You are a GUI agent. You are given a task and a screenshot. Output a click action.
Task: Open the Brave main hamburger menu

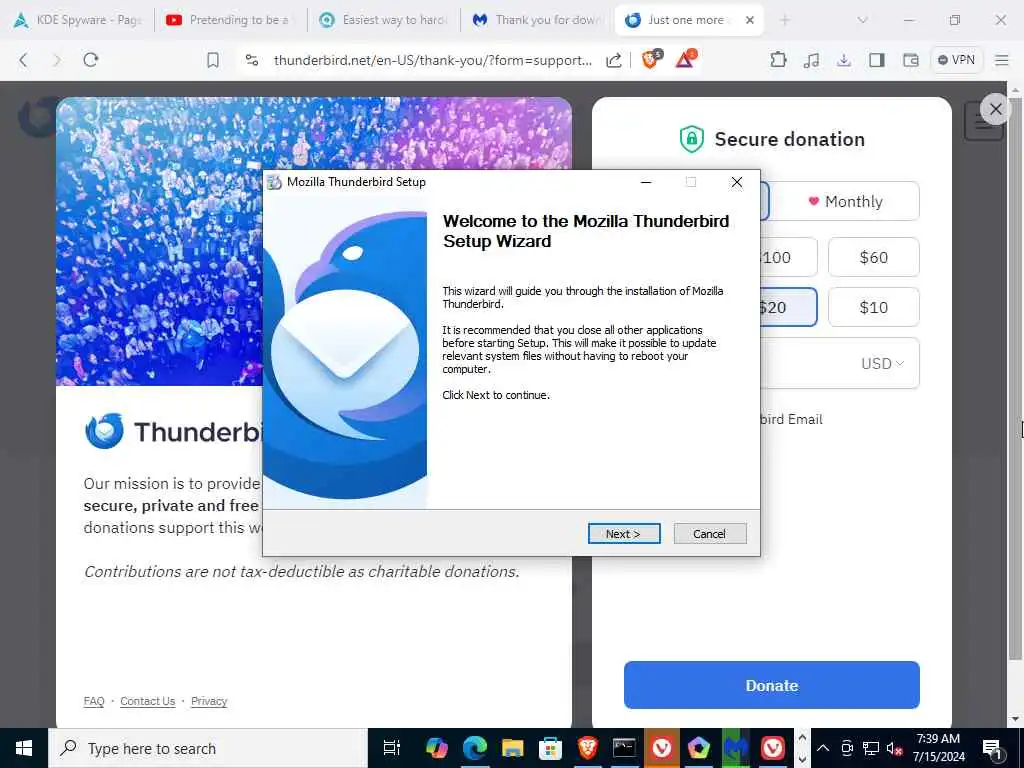pyautogui.click(x=1002, y=60)
